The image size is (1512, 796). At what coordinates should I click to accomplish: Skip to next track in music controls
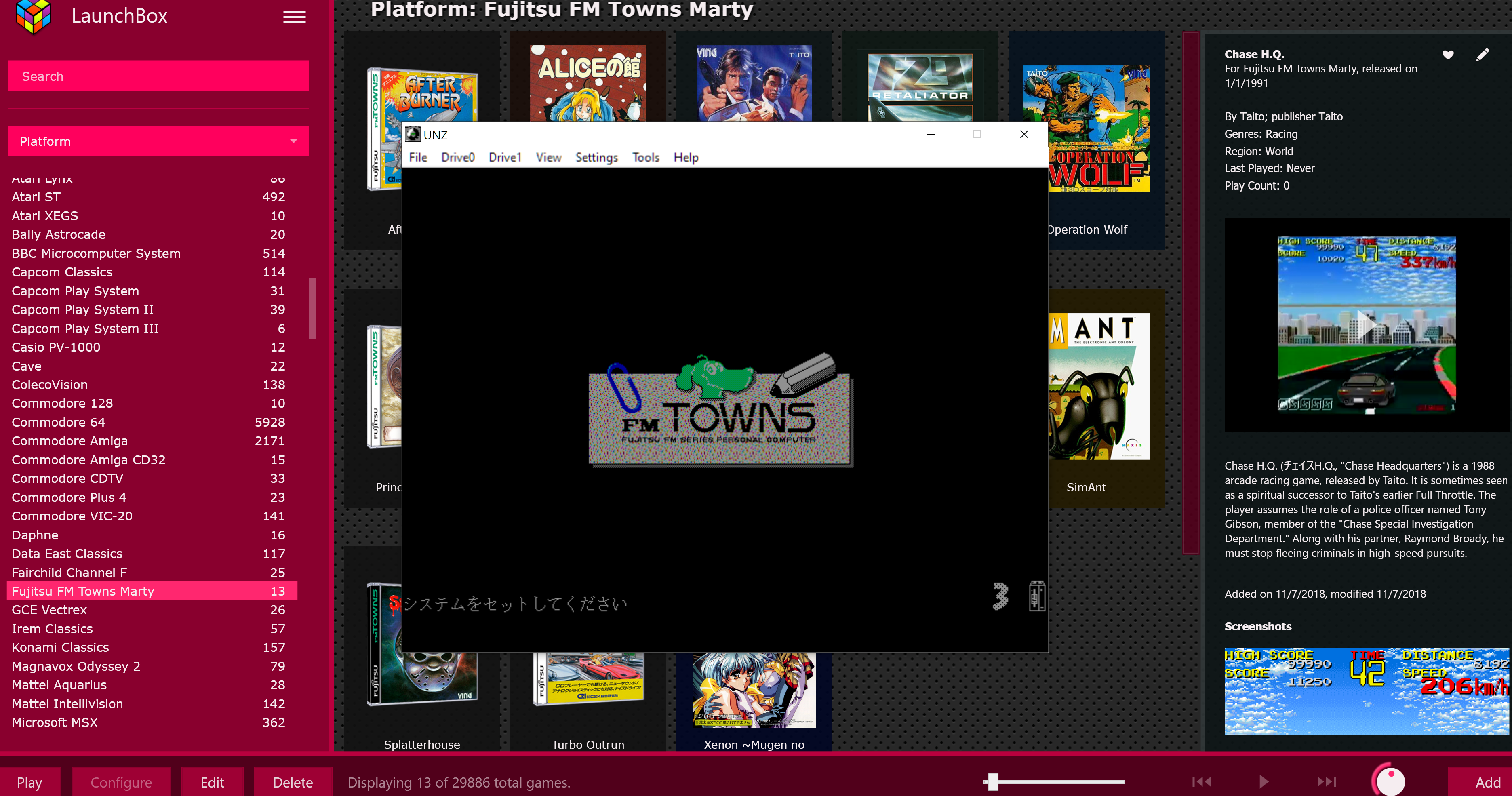click(1327, 781)
